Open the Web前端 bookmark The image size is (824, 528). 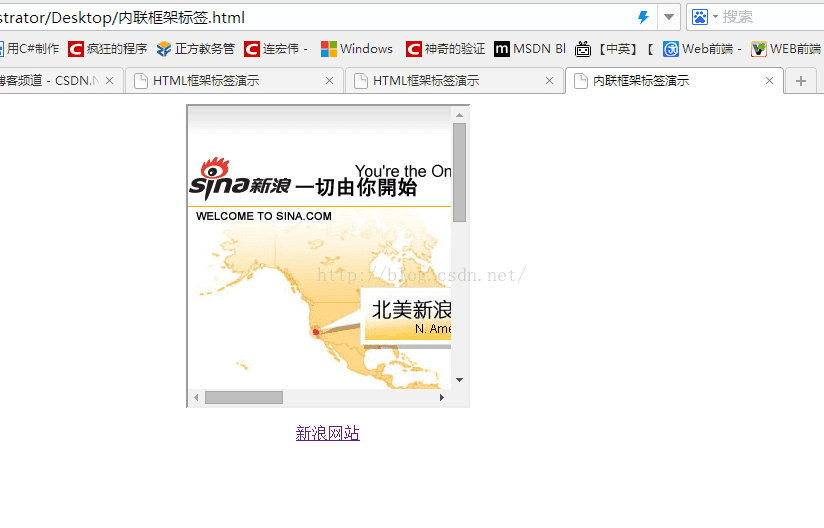(702, 49)
